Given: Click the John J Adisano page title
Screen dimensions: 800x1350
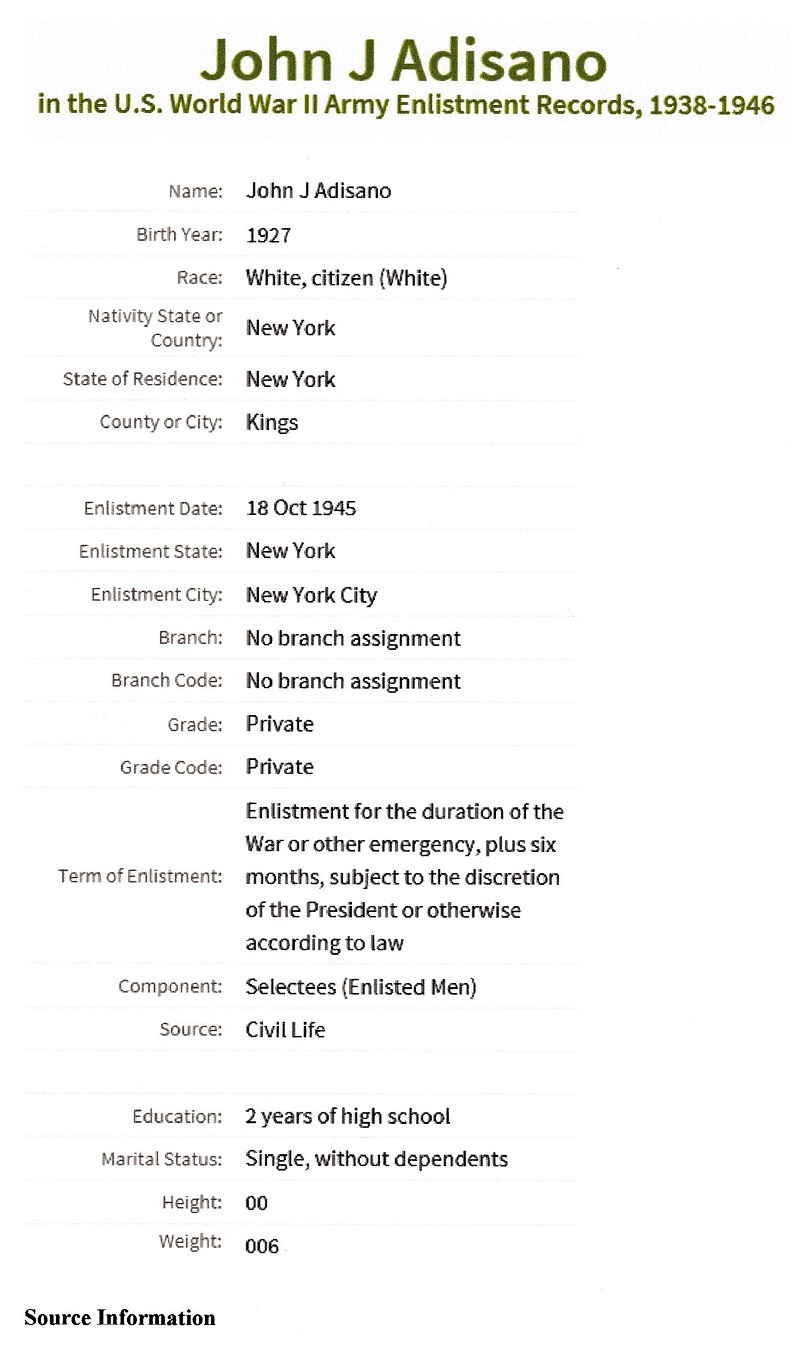Looking at the screenshot, I should pyautogui.click(x=403, y=62).
